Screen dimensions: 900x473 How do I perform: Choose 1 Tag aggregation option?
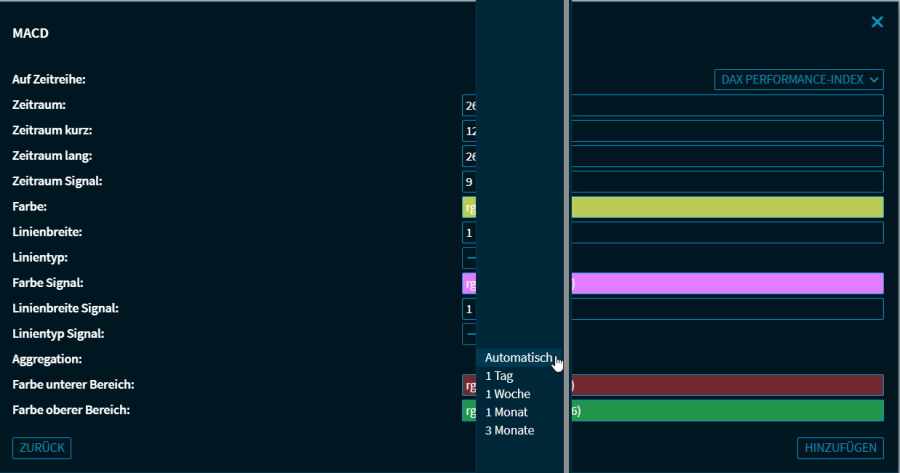click(x=500, y=376)
